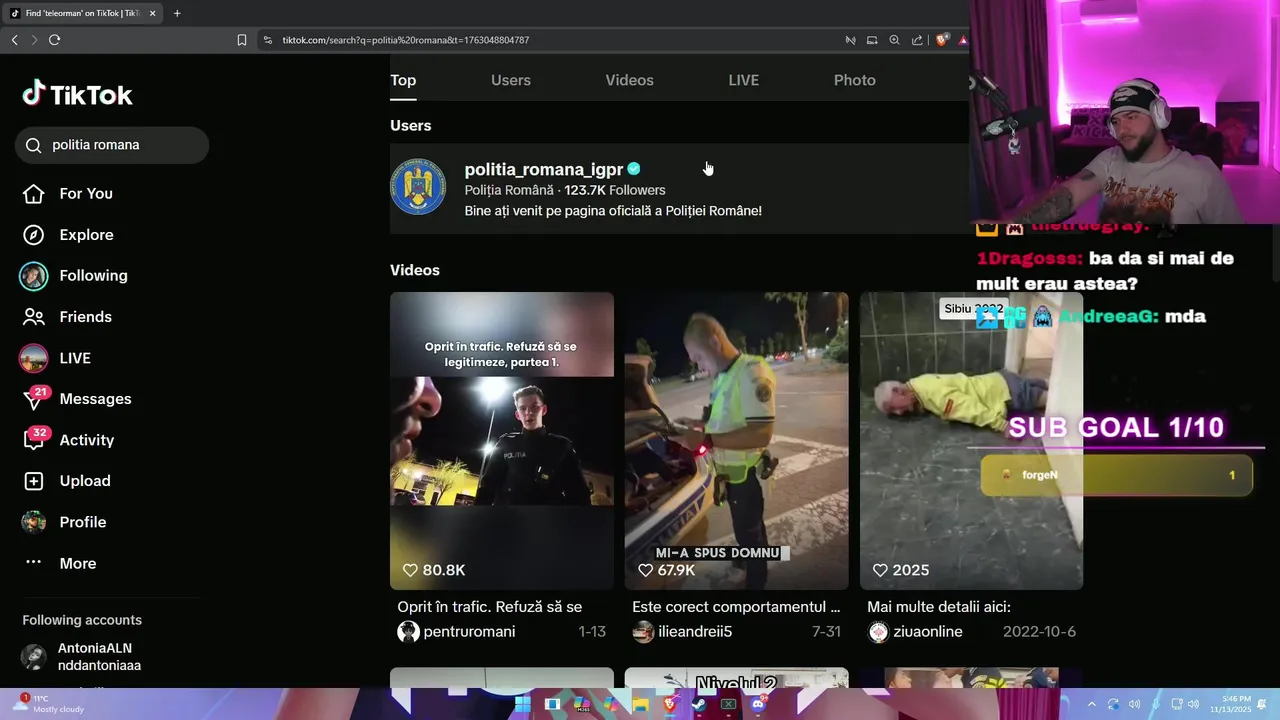Click the politia romana search field
The width and height of the screenshot is (1280, 720).
point(112,145)
